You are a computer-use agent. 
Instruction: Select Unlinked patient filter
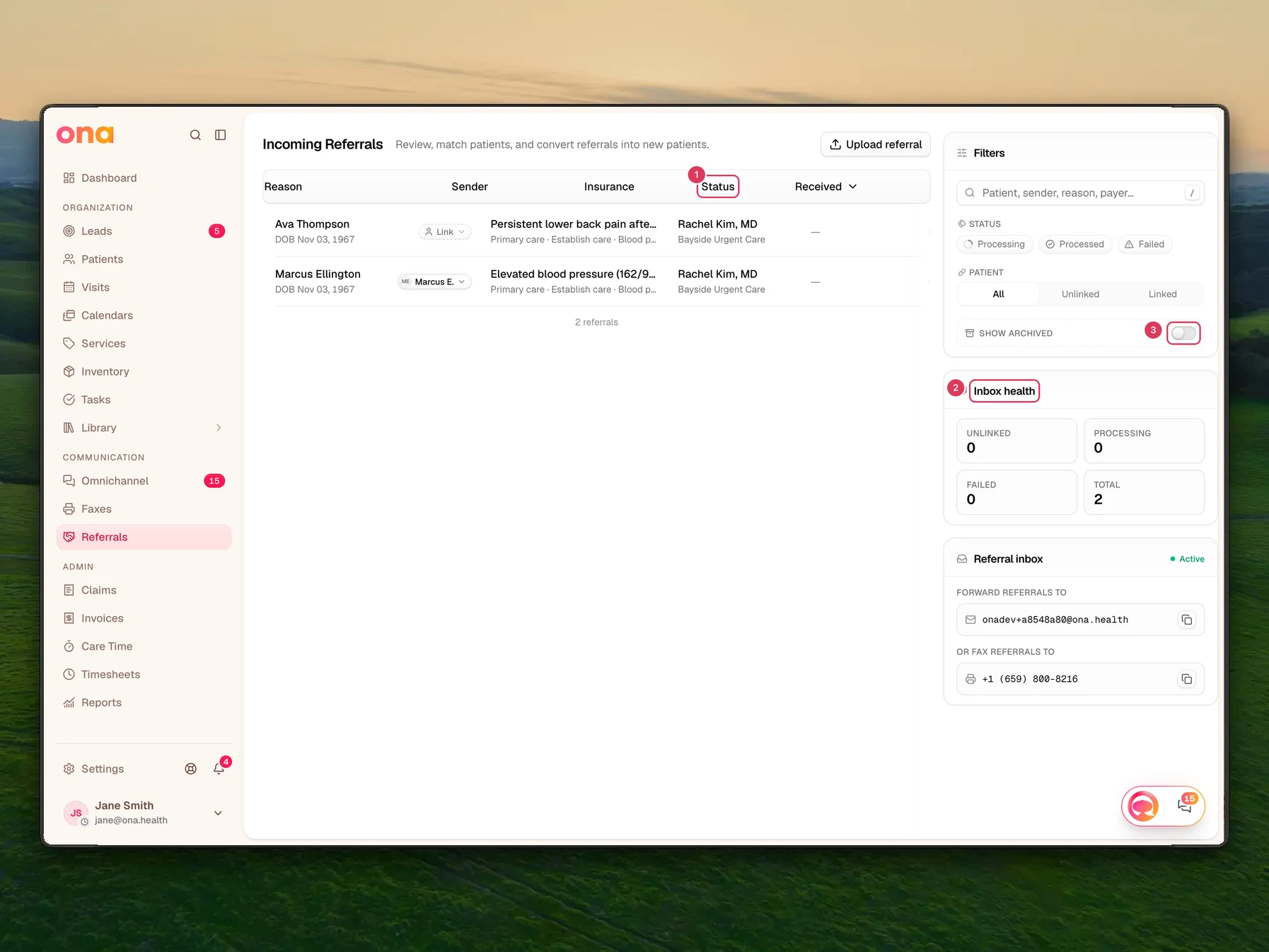click(1080, 294)
